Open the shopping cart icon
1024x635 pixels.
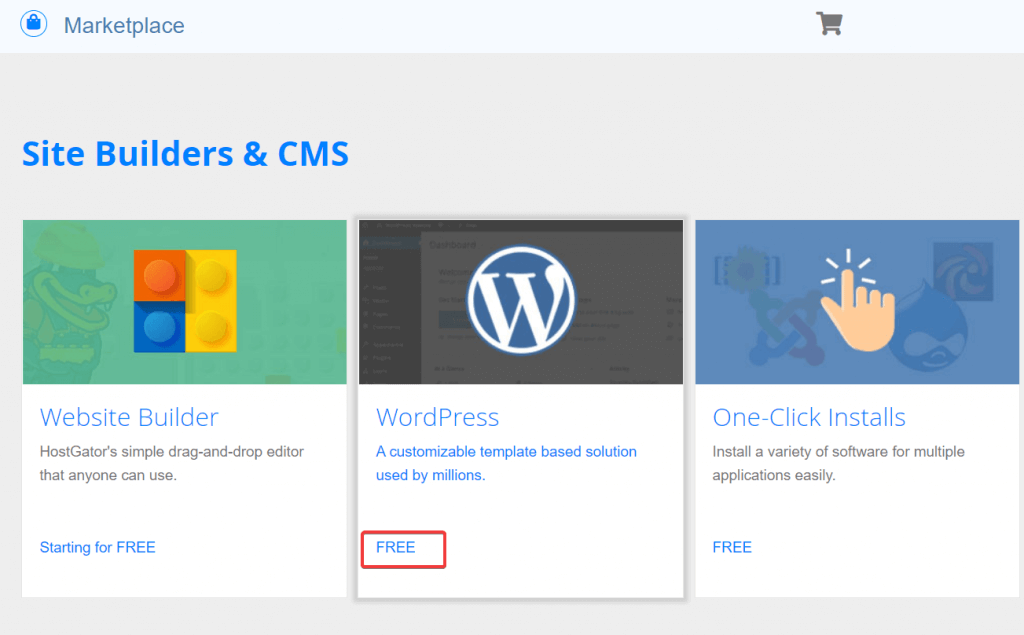pyautogui.click(x=829, y=24)
